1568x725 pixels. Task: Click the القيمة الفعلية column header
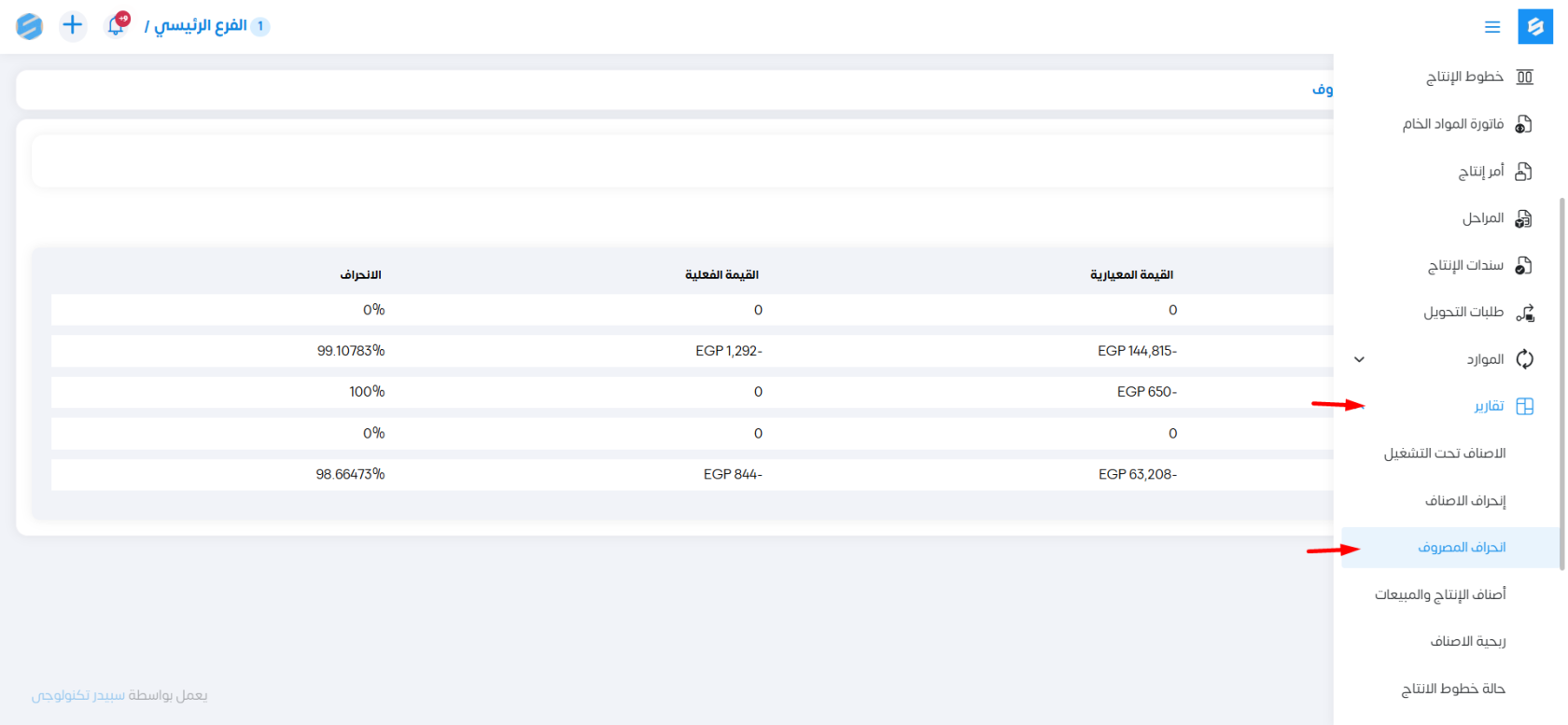point(721,274)
